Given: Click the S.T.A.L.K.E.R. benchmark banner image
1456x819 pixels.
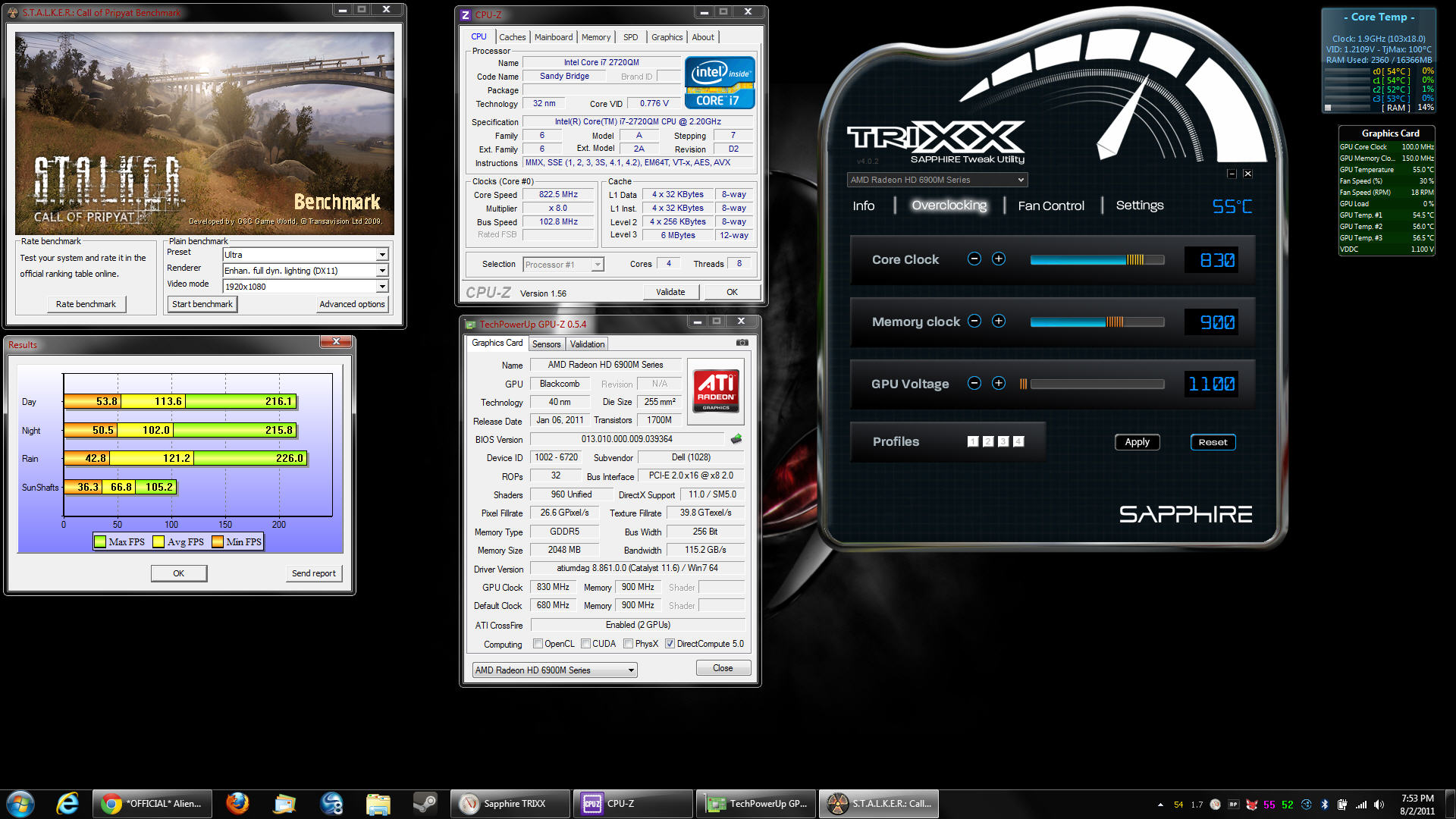Looking at the screenshot, I should 205,133.
